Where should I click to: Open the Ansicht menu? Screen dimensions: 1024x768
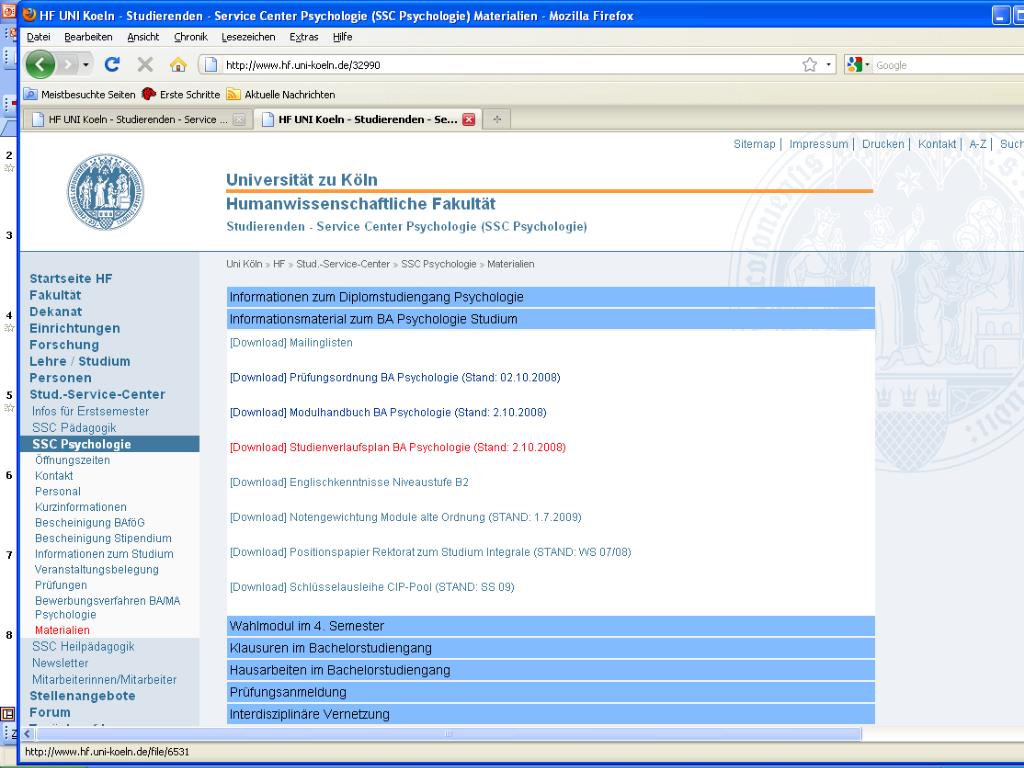pos(143,37)
